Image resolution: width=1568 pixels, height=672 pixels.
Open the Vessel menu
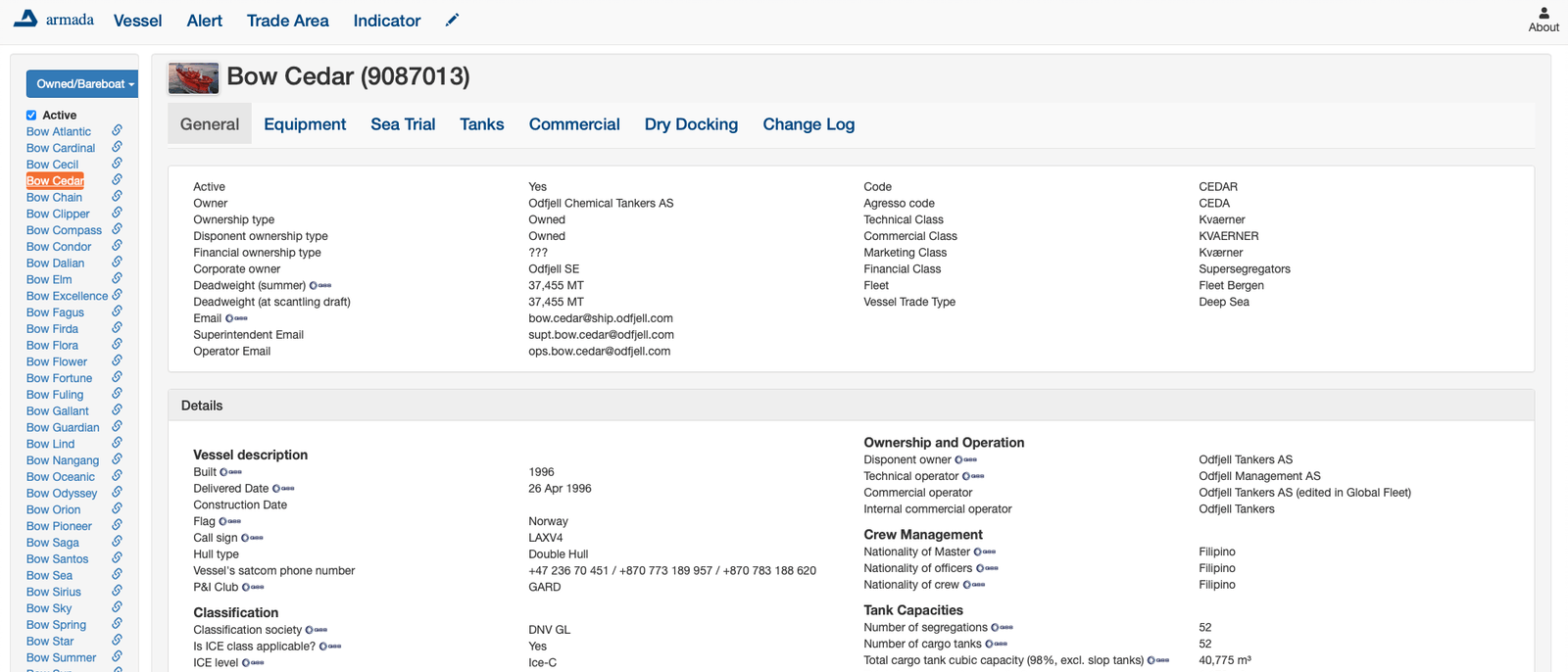(137, 21)
